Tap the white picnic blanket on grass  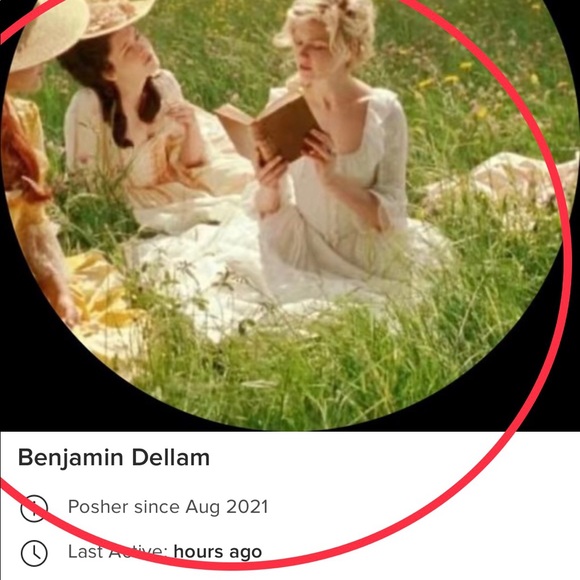tap(229, 274)
